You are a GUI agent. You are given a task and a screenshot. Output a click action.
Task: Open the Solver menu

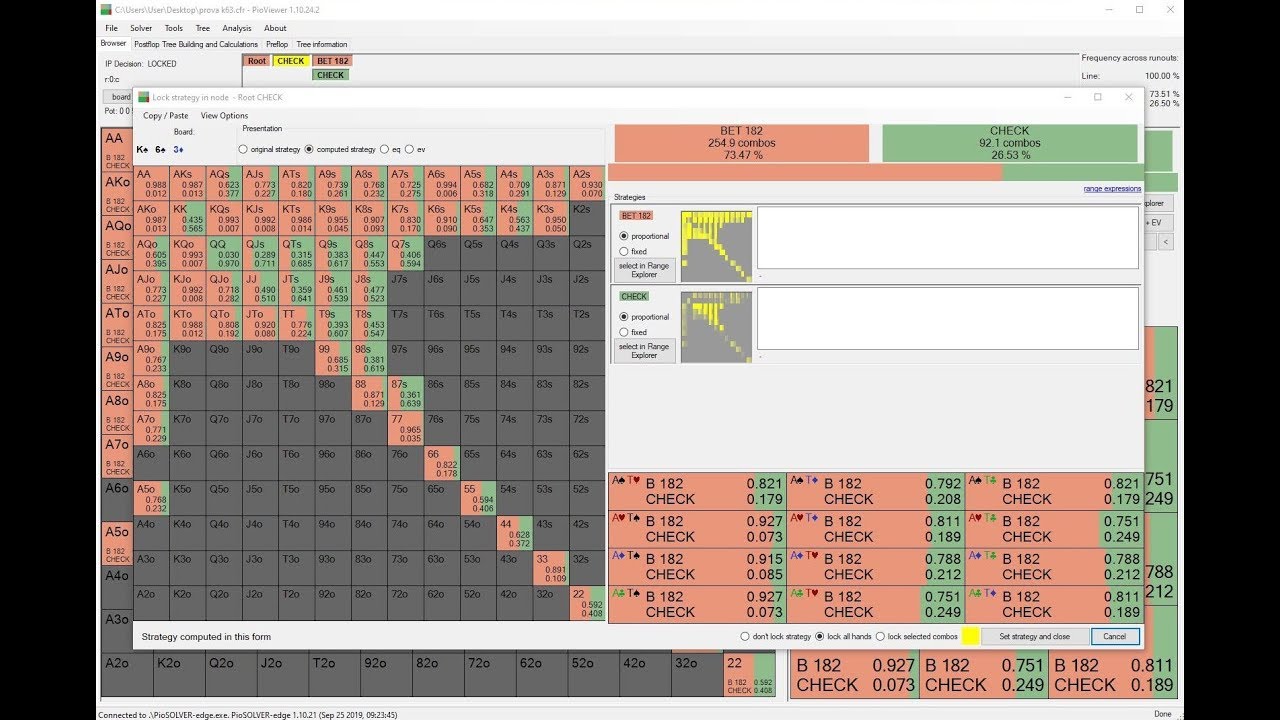141,28
